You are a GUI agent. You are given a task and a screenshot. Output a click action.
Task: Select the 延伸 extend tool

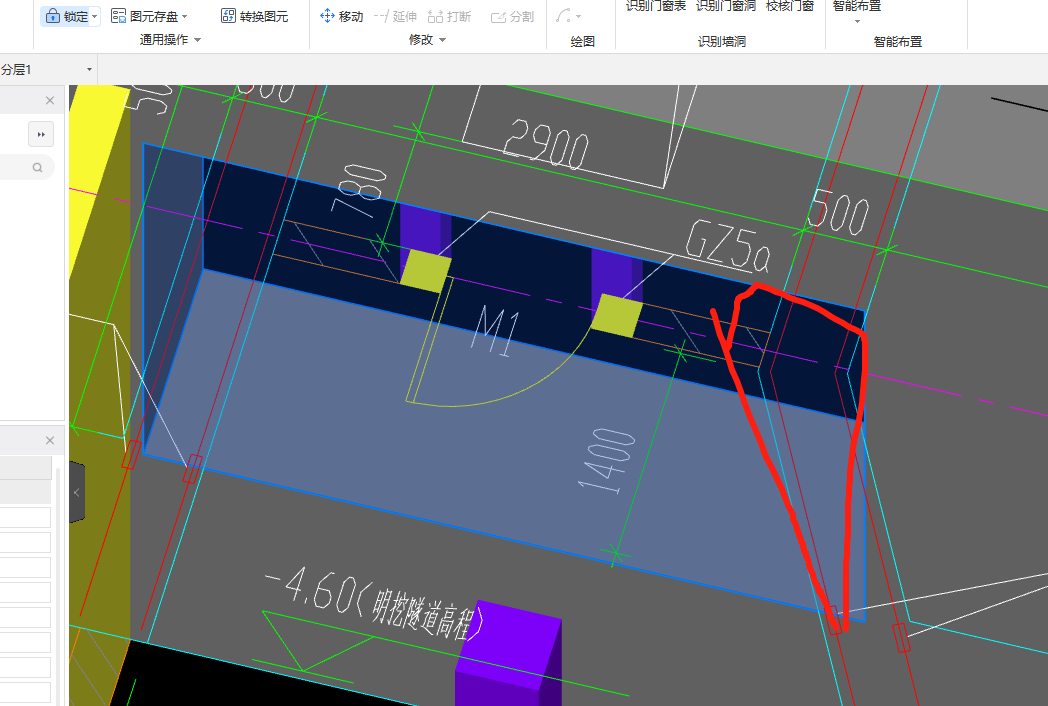pos(395,16)
